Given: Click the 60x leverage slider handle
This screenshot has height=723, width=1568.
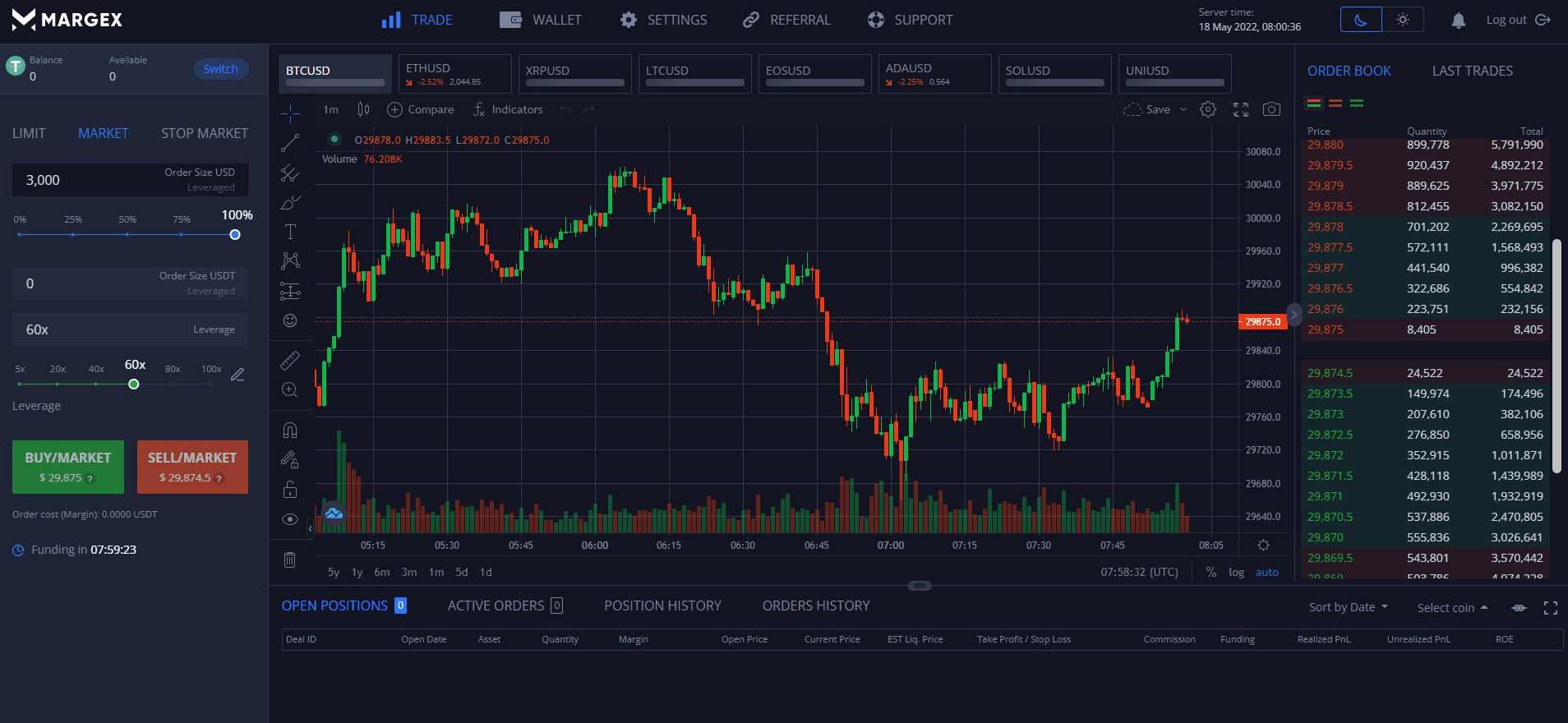Looking at the screenshot, I should [134, 385].
